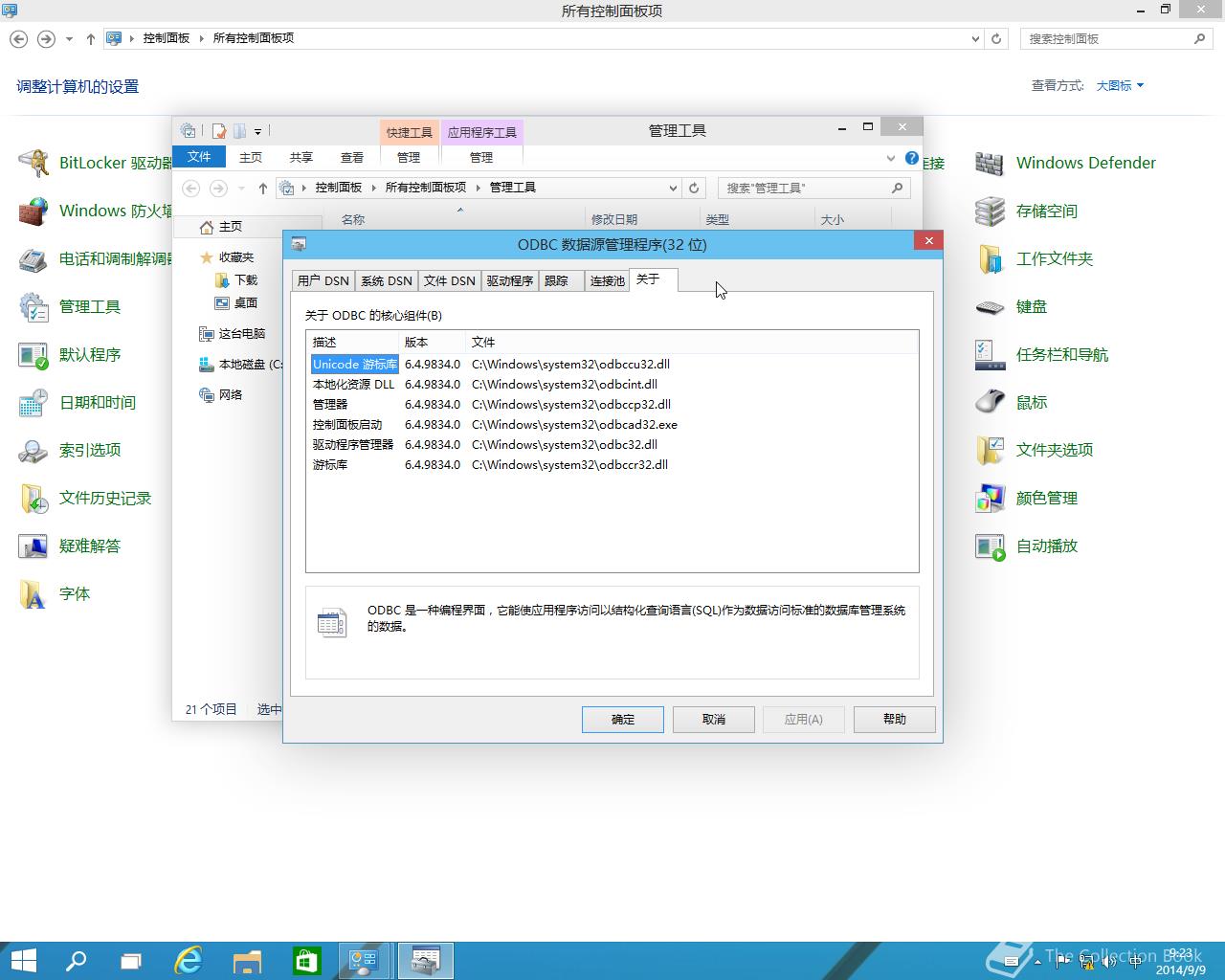Open Fonts (字体) icon
The height and width of the screenshot is (980, 1225).
(x=33, y=593)
